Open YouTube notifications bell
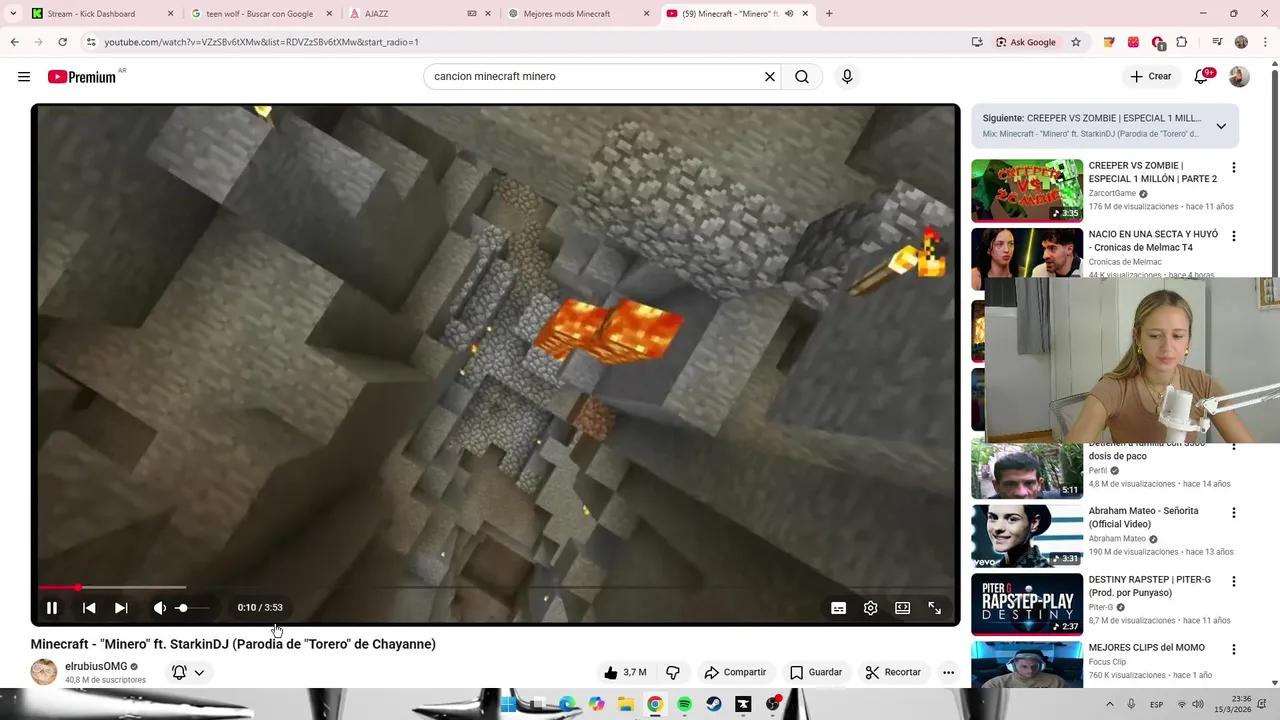This screenshot has width=1280, height=720. (x=1202, y=76)
